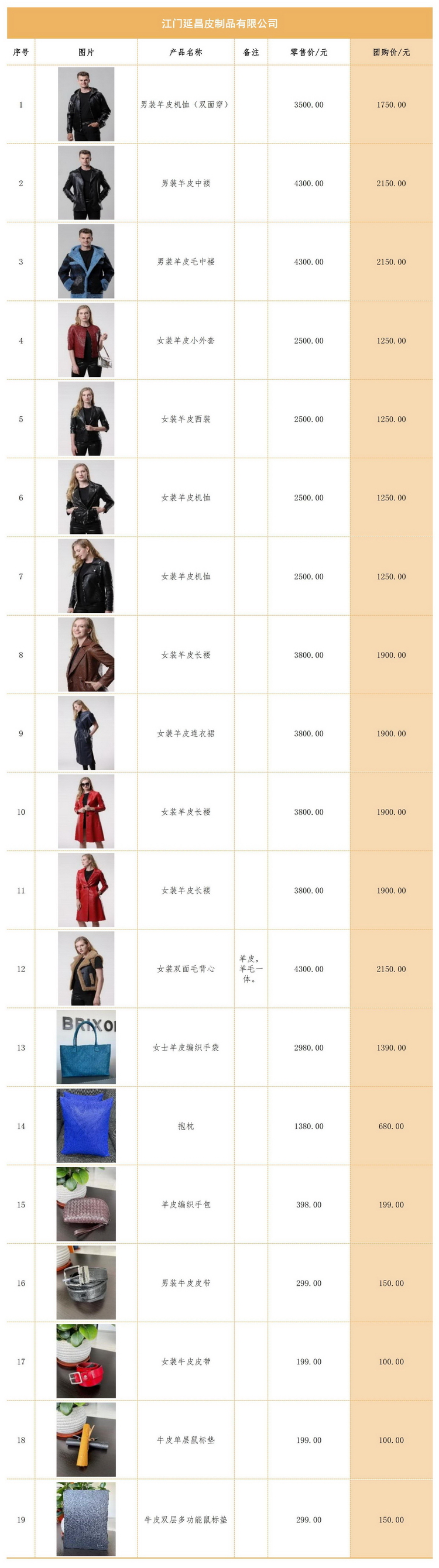The image size is (439, 1568).
Task: Click the brown women's long coat photo
Action: pyautogui.click(x=86, y=654)
